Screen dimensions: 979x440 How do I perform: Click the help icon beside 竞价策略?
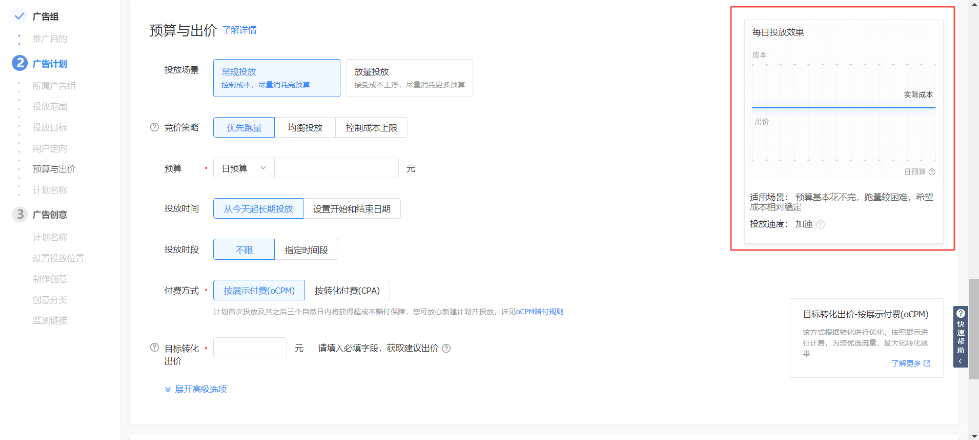pos(155,127)
